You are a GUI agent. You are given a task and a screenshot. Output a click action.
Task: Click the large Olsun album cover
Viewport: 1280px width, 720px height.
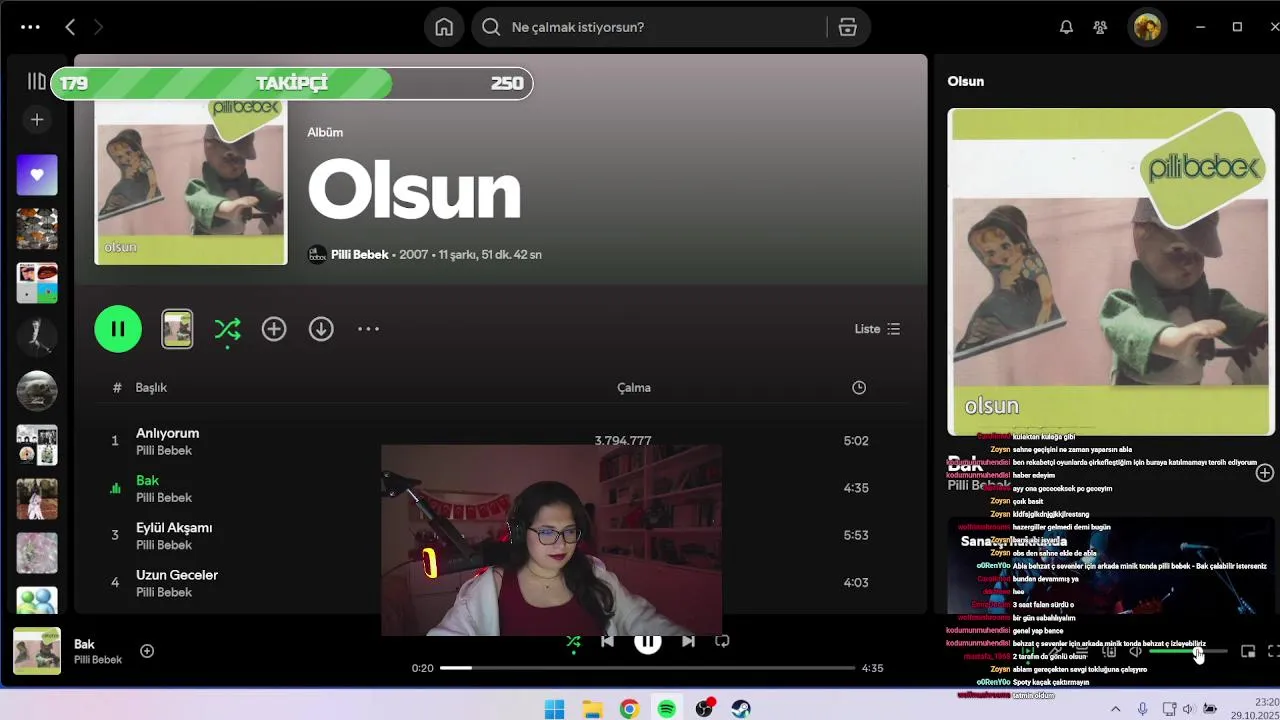(191, 181)
